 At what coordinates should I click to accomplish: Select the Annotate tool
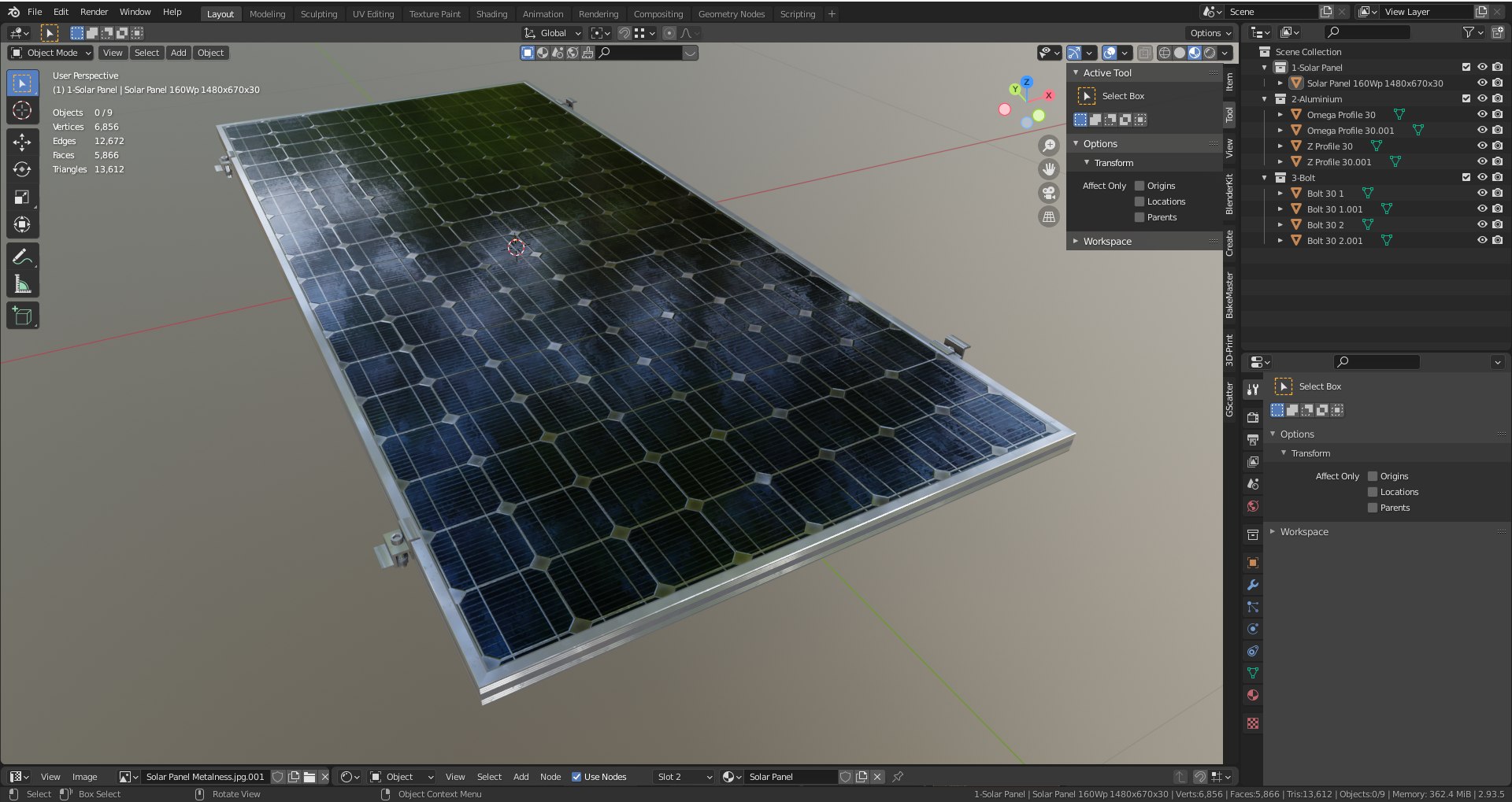click(x=22, y=257)
